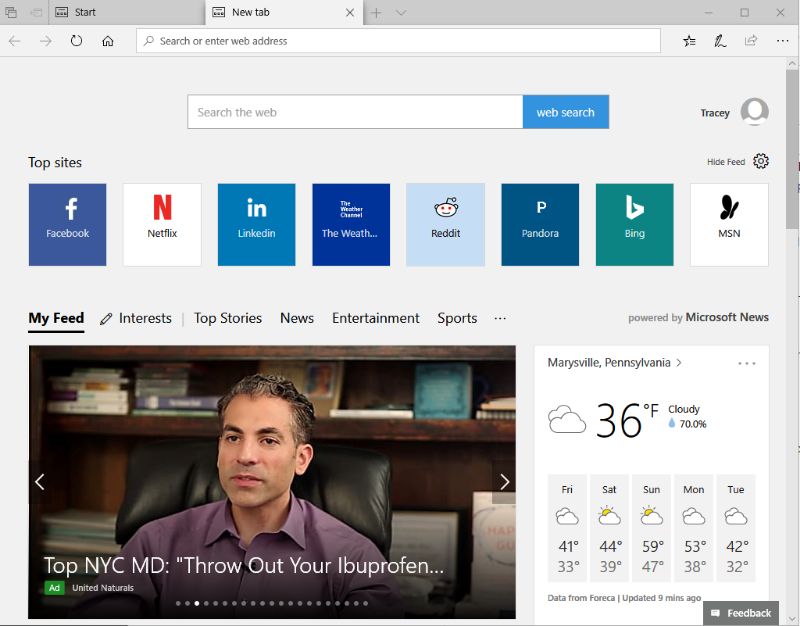Screen dimensions: 800x626
Task: Switch to the Interests feed tab
Action: point(145,318)
